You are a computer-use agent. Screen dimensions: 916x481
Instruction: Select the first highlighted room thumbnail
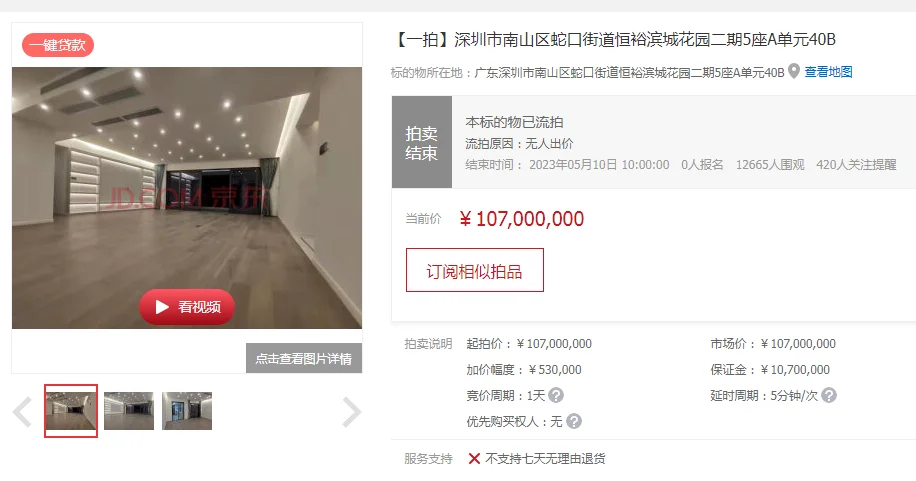(71, 411)
